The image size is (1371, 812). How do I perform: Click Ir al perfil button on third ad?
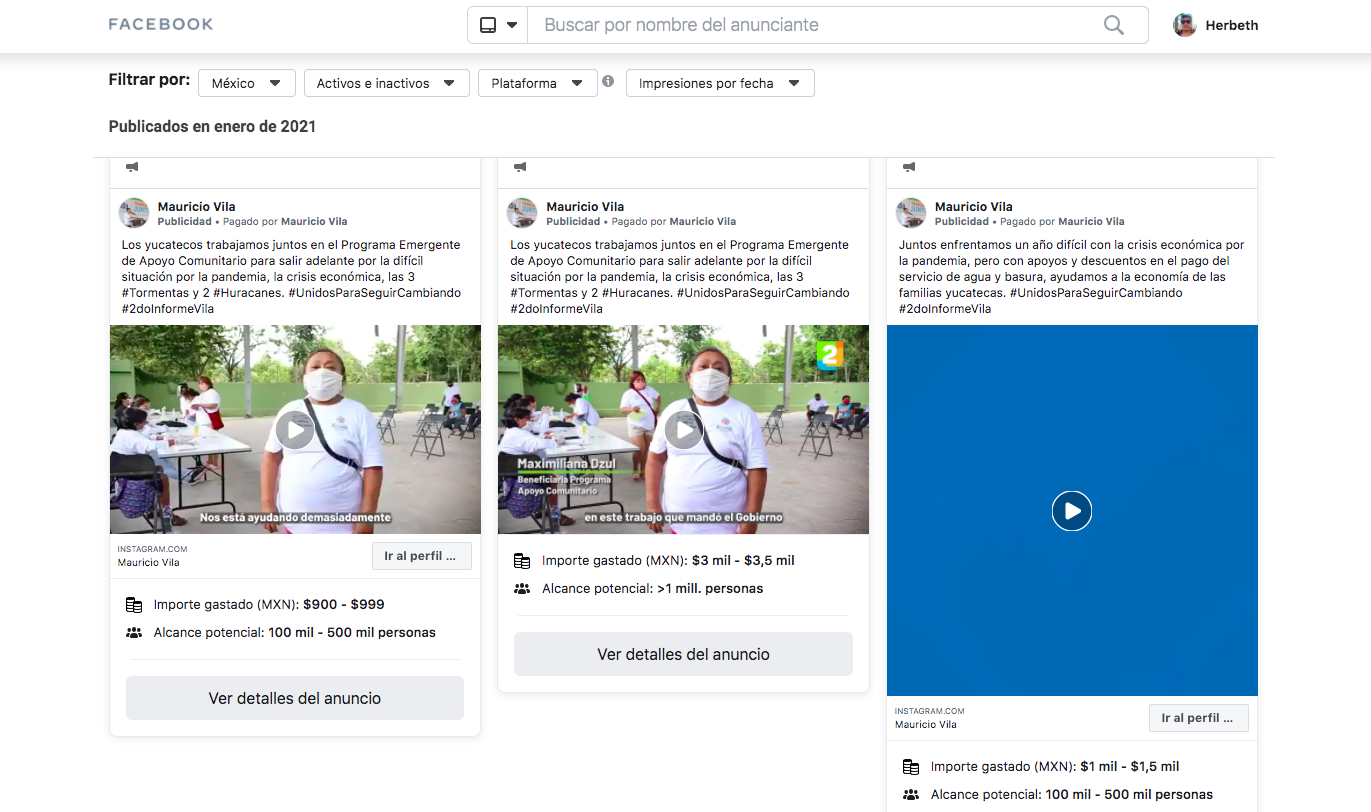pos(1198,718)
